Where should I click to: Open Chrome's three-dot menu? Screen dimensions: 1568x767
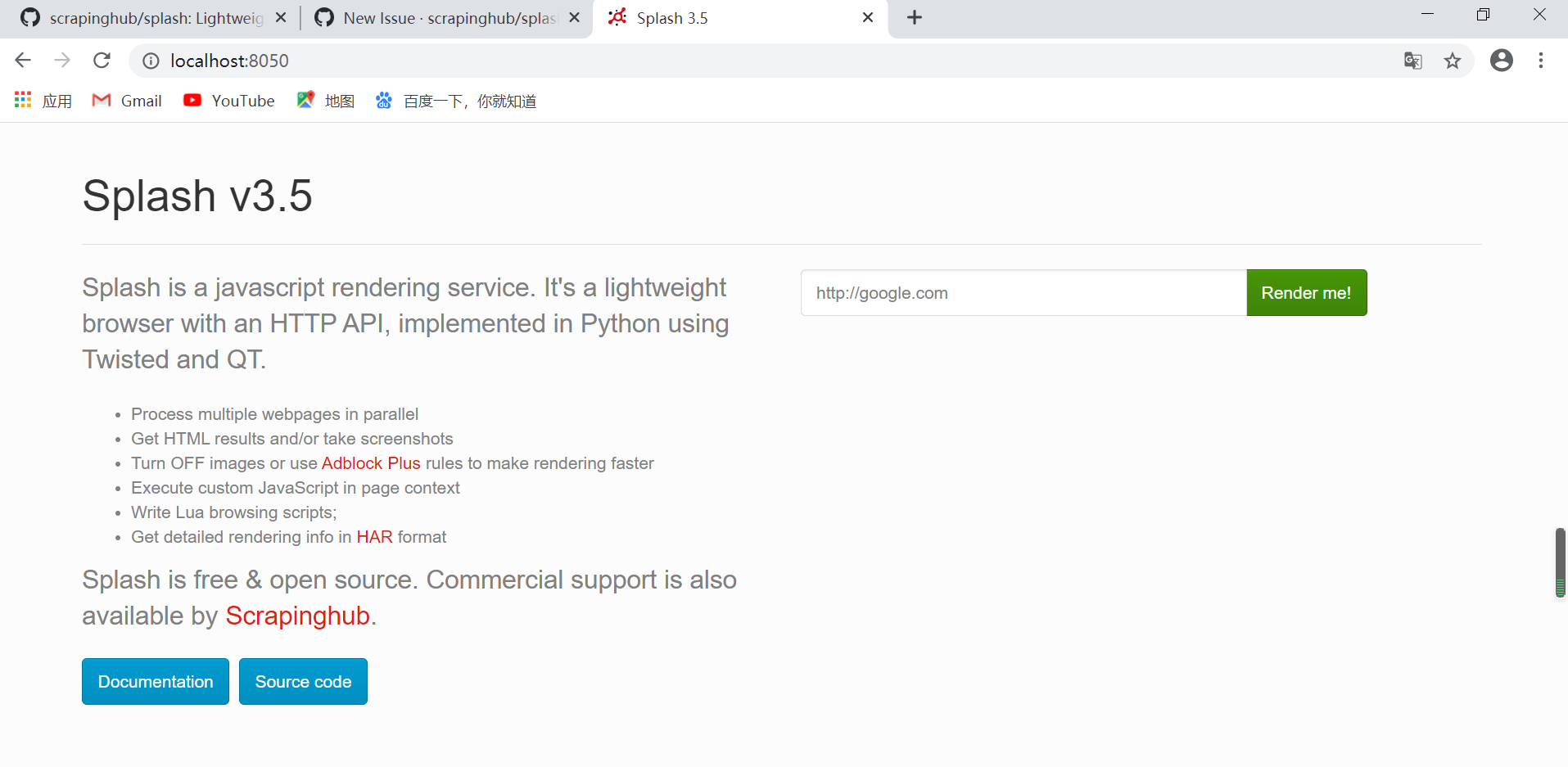1541,61
